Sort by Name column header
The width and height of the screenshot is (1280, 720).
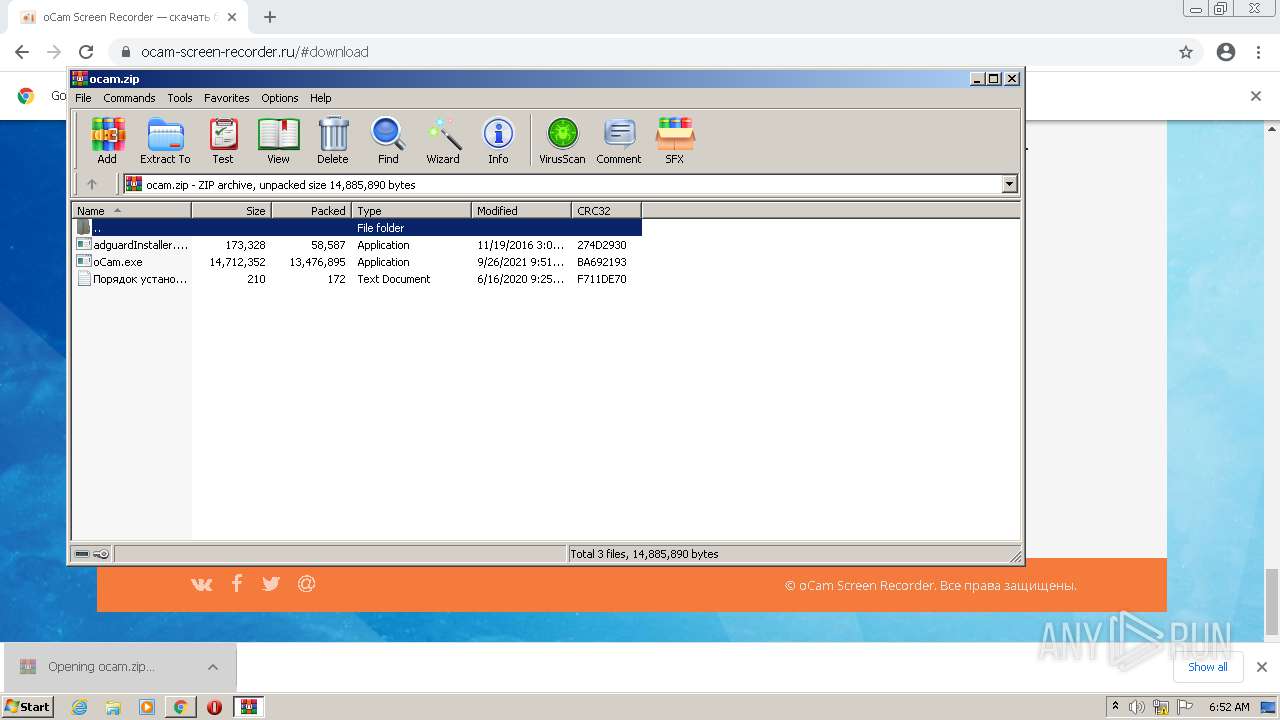point(131,211)
